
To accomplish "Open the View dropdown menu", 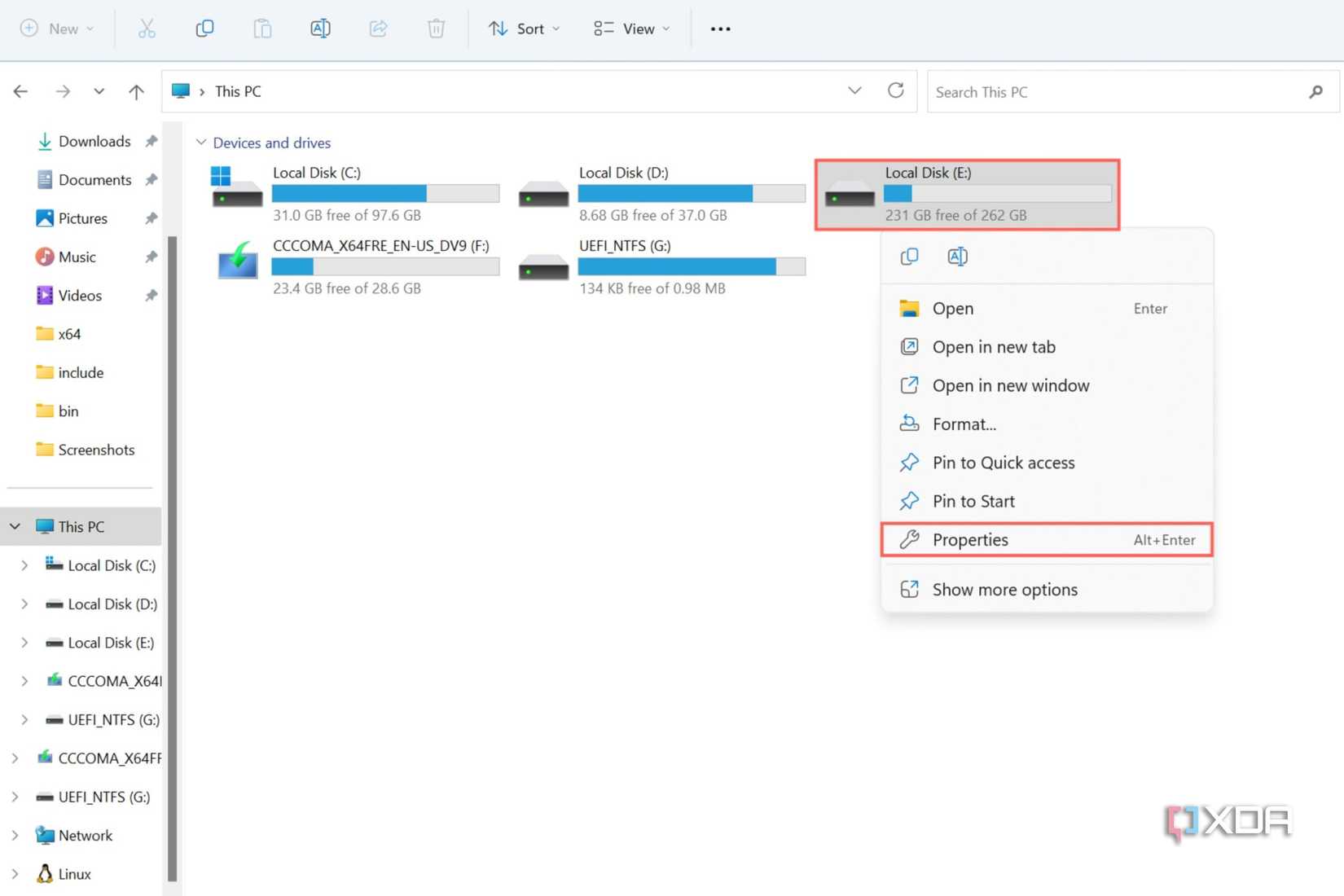I will click(632, 29).
